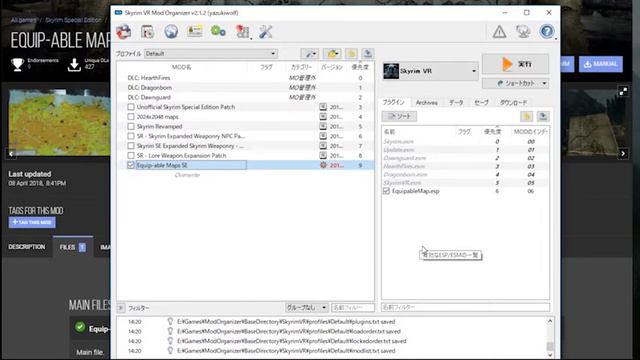Click the log pane scroll-up arrow

tap(550, 321)
